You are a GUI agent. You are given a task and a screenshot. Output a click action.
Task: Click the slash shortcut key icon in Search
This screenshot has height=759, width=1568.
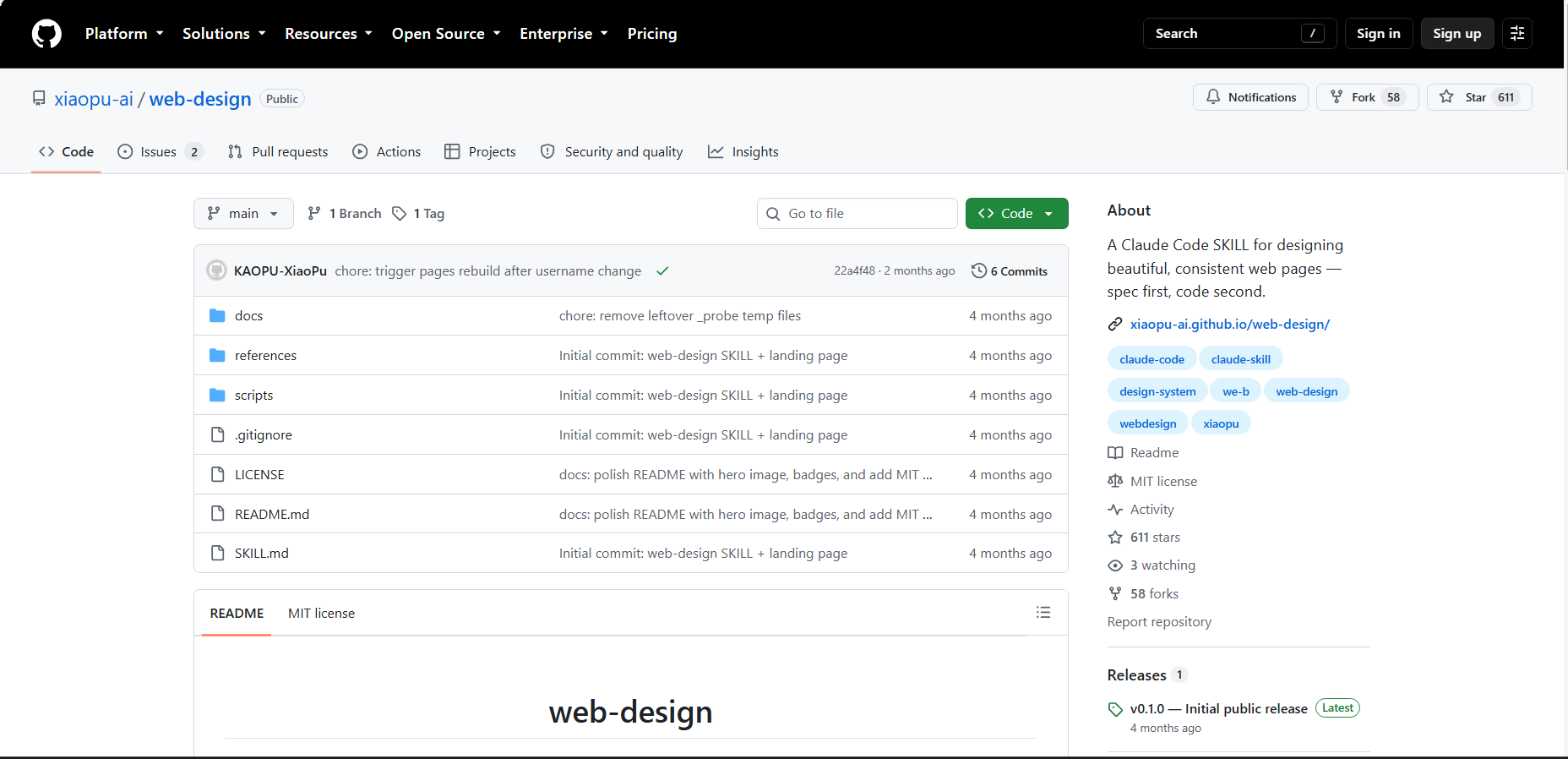tap(1313, 34)
